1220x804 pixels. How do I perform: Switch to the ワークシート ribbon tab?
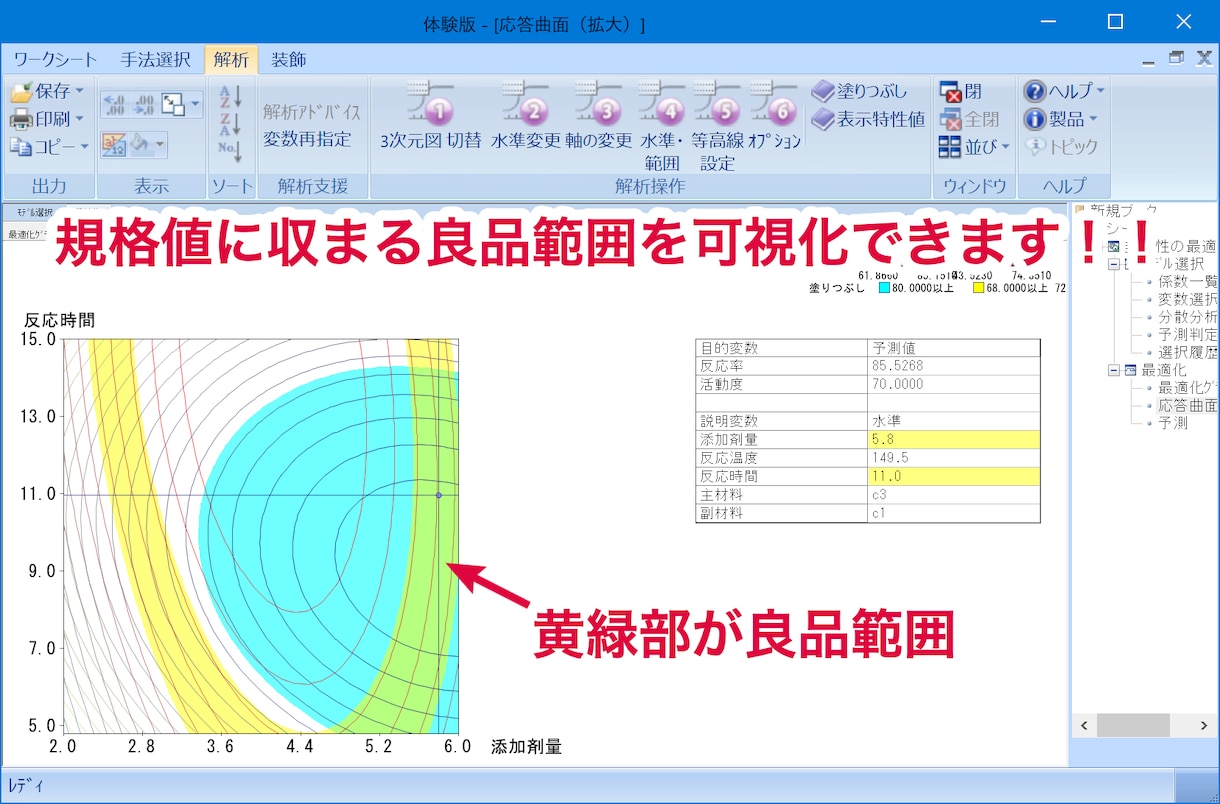click(x=55, y=59)
